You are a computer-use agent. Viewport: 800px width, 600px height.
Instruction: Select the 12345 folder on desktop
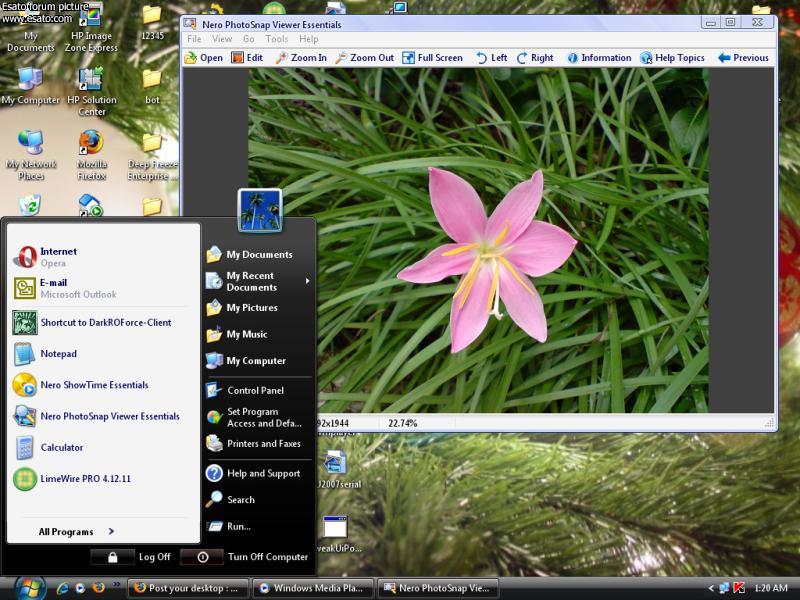[x=152, y=24]
